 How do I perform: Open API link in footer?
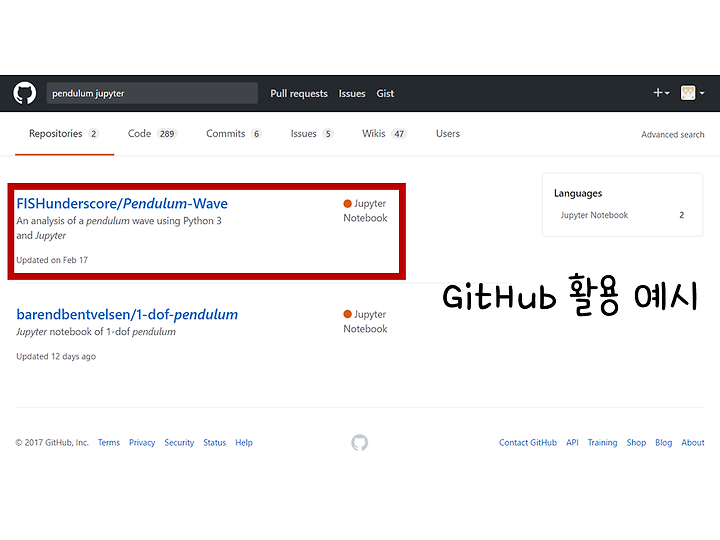click(x=572, y=443)
